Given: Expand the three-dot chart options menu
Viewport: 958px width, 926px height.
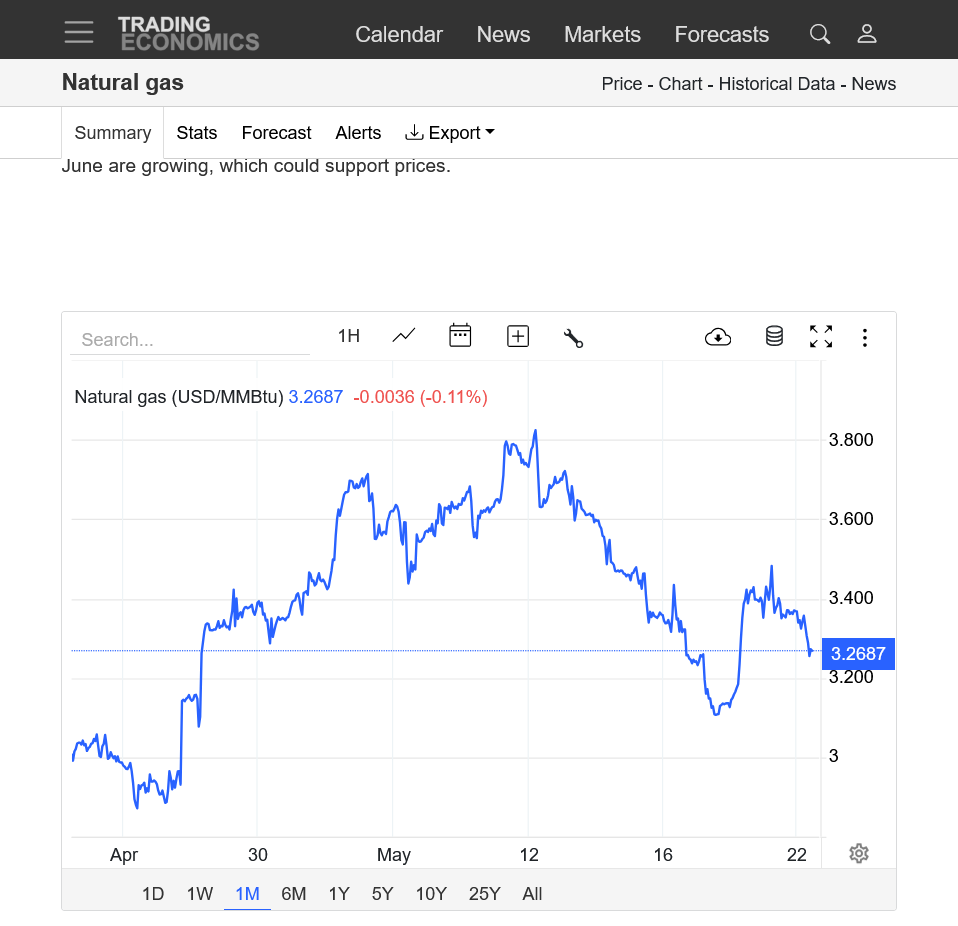Looking at the screenshot, I should [x=865, y=338].
